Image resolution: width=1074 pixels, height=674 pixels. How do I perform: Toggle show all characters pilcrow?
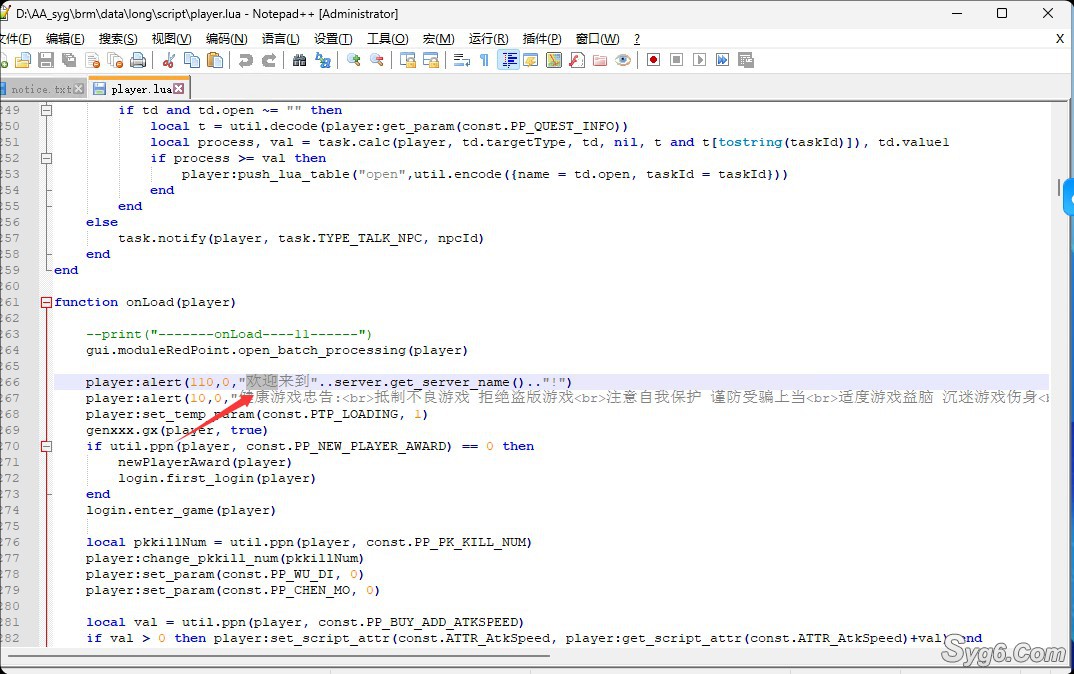click(484, 60)
